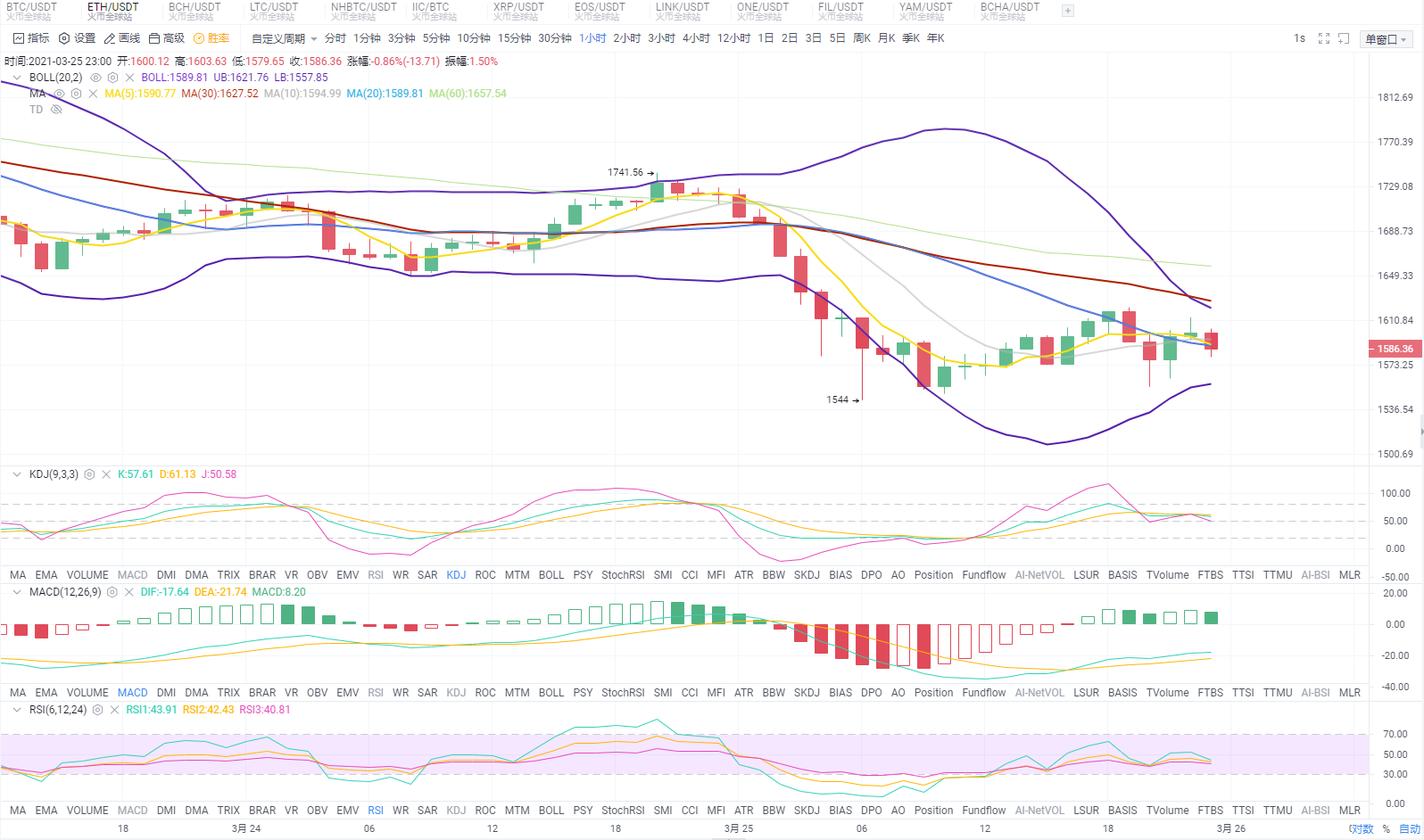Viewport: 1424px width, 840px height.
Task: Select TVolume in RSI panel indicator list
Action: (1168, 811)
